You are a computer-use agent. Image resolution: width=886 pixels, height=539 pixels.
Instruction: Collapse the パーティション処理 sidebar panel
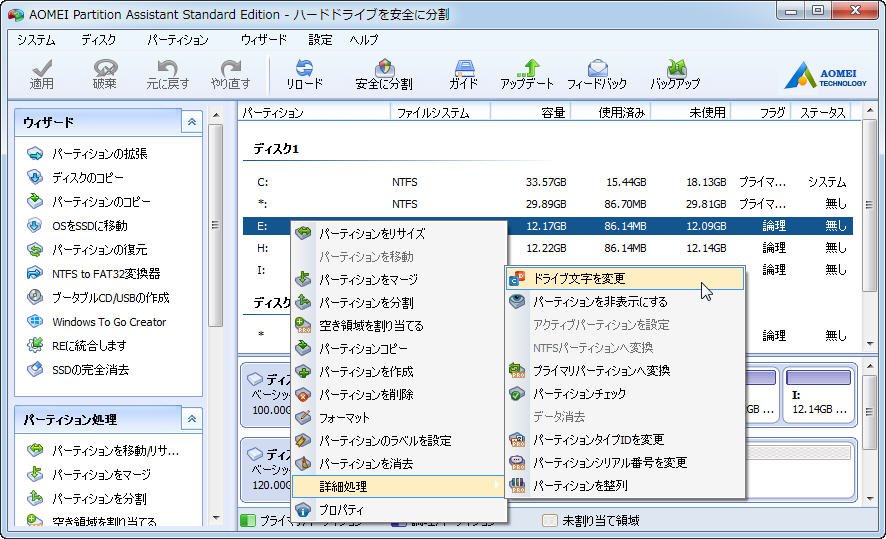tap(192, 419)
